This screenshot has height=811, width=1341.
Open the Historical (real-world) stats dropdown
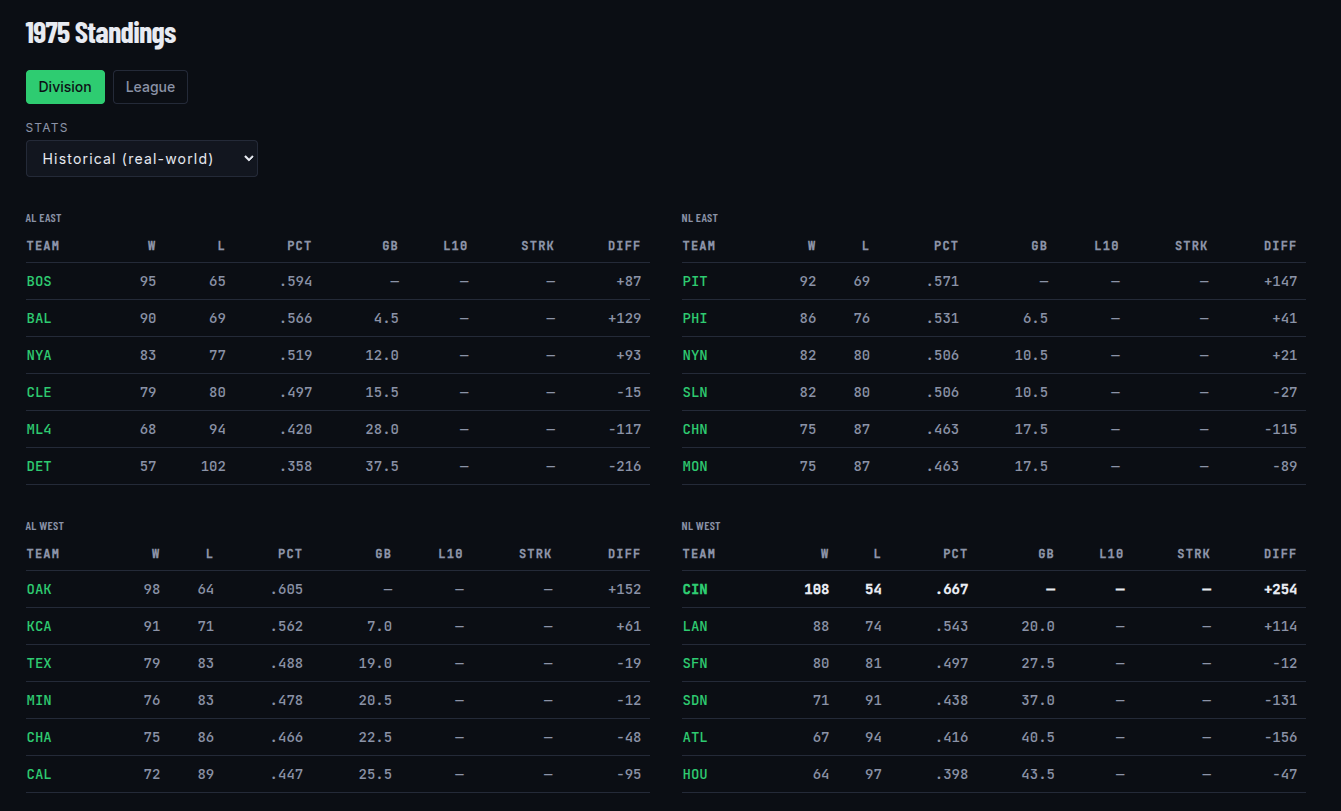pyautogui.click(x=142, y=159)
